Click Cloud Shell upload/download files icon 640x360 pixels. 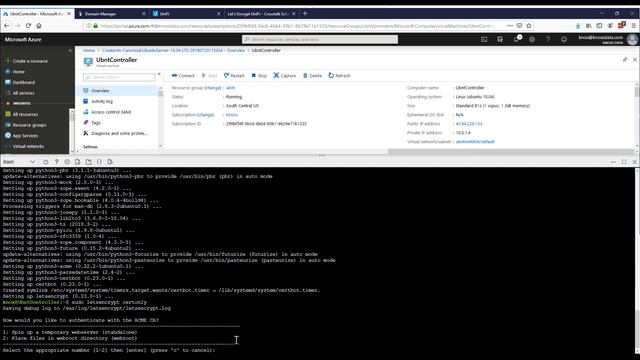tap(78, 162)
